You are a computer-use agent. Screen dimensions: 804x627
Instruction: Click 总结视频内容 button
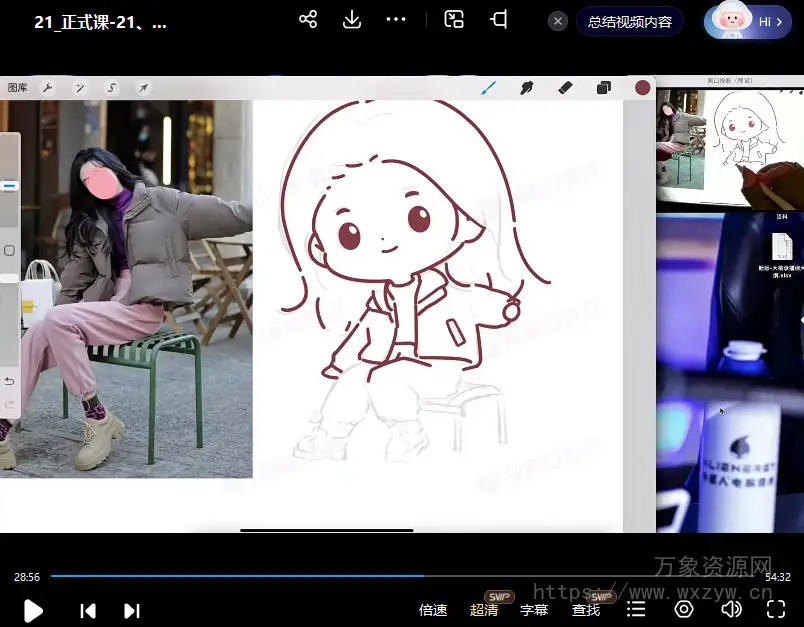pos(629,21)
